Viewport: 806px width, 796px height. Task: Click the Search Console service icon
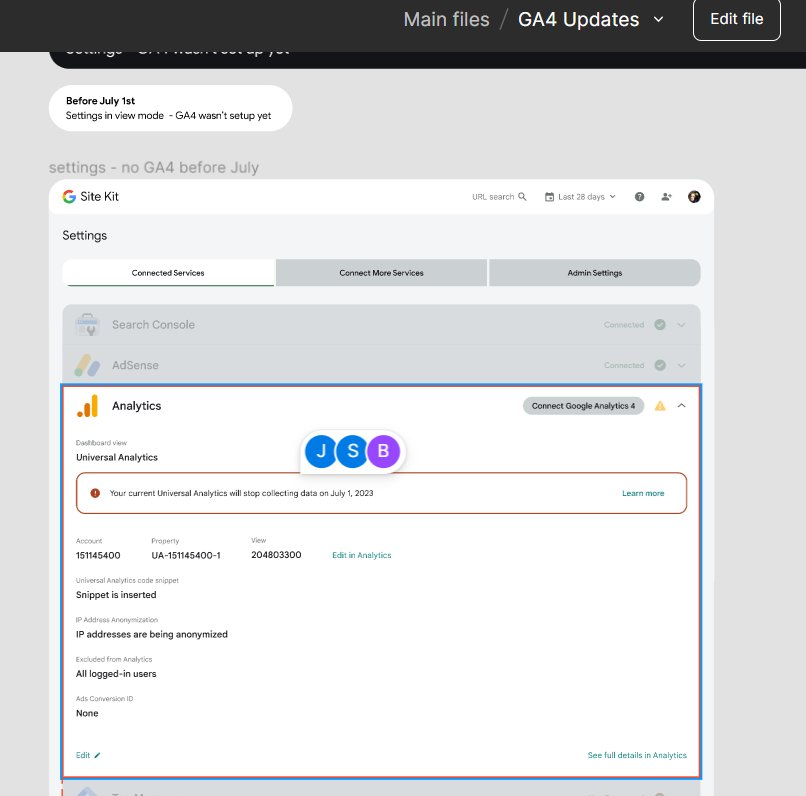click(88, 324)
